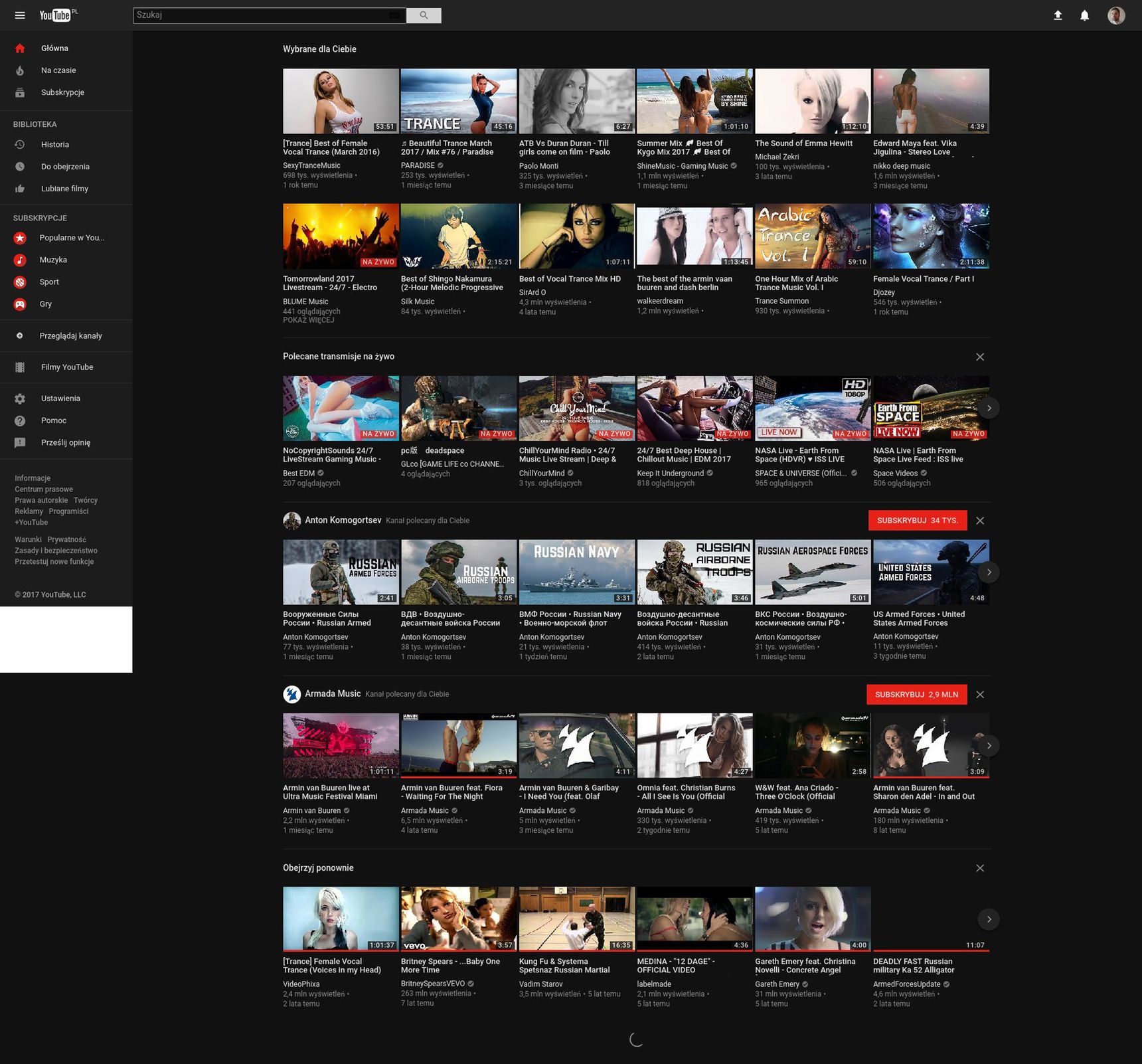This screenshot has width=1142, height=1064.
Task: Open Female Vocal Trance Part I thumbnail
Action: point(931,236)
